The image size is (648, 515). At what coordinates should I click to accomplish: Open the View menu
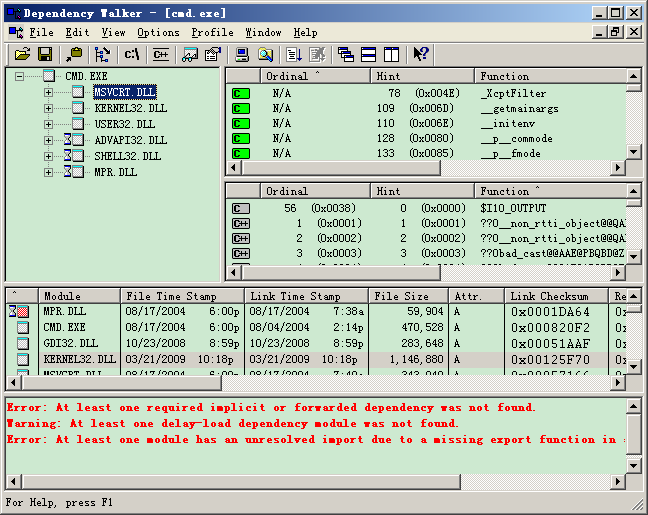114,32
